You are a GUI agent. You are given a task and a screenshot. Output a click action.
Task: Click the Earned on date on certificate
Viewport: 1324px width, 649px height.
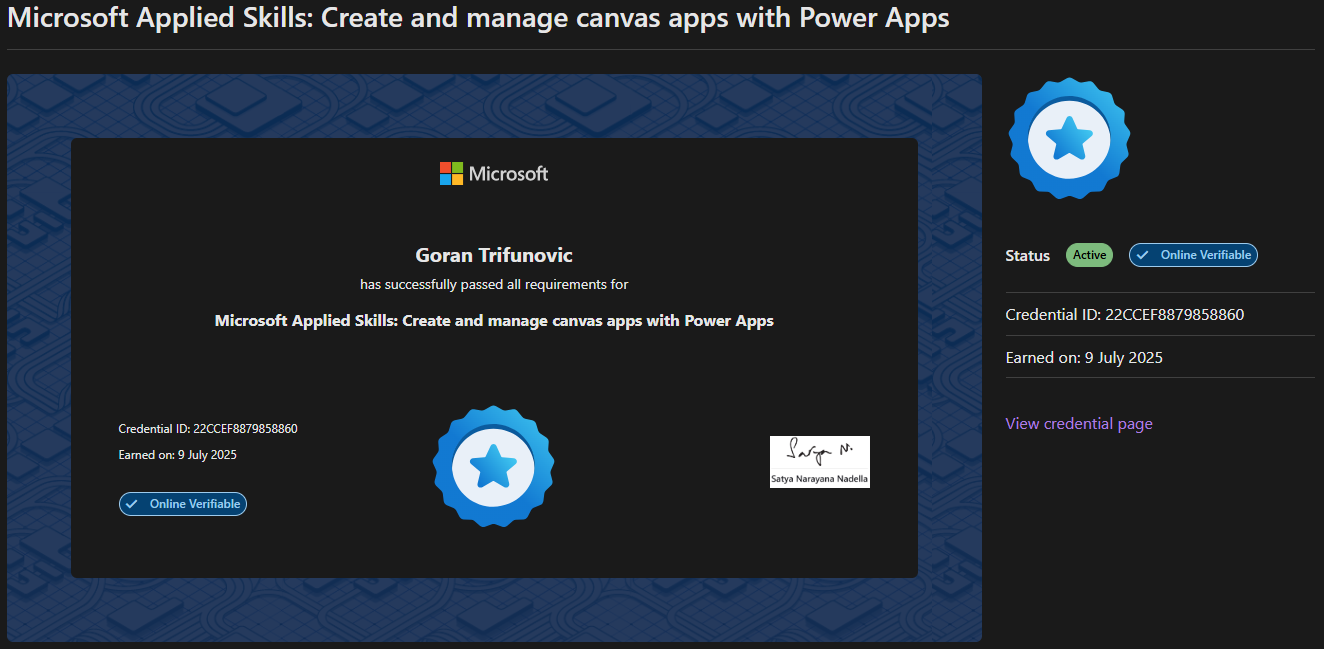[x=177, y=455]
